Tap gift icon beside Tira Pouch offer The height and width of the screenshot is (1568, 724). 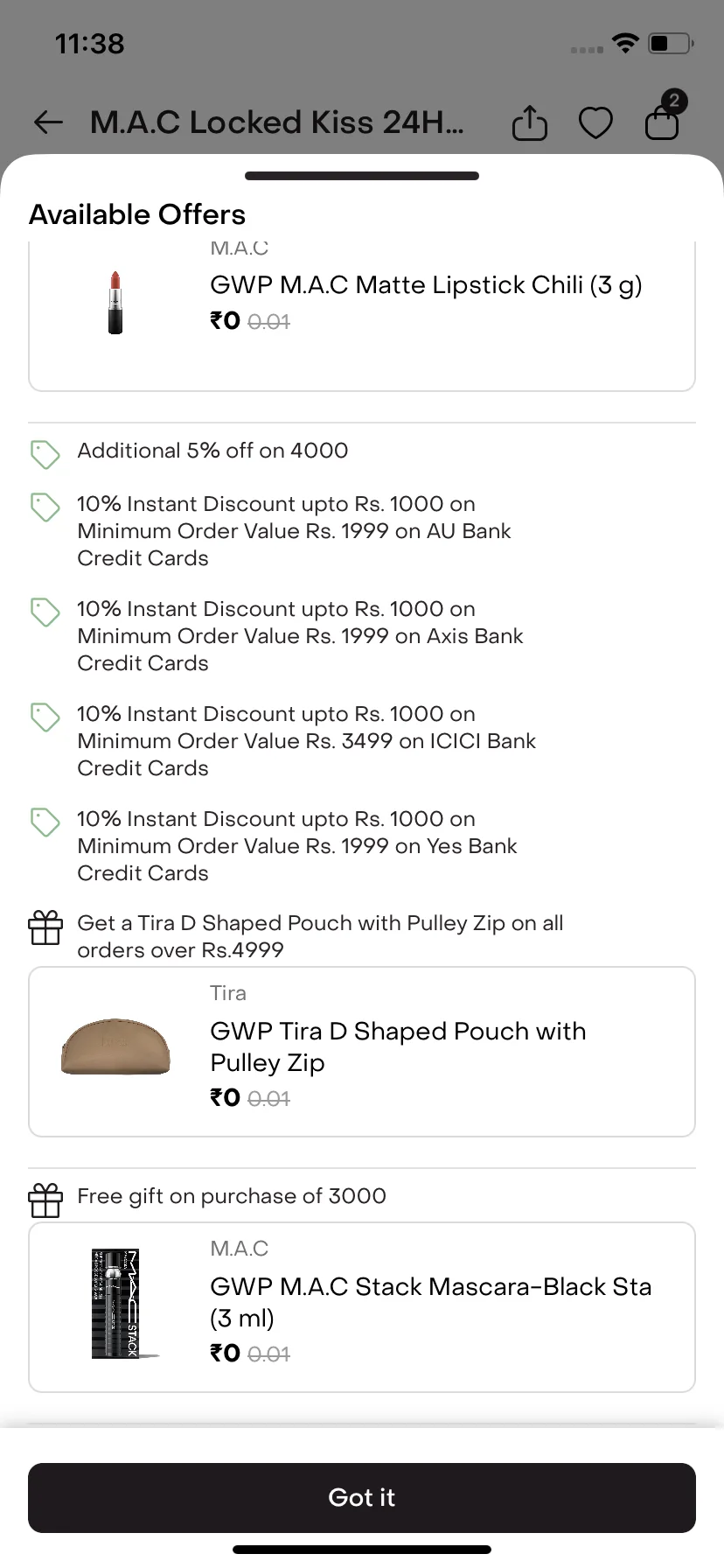click(45, 927)
